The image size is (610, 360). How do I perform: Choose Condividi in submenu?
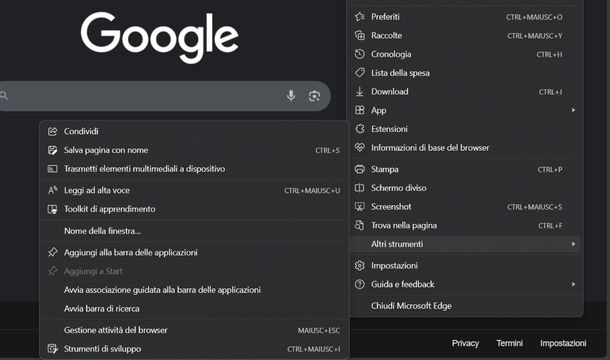point(195,131)
